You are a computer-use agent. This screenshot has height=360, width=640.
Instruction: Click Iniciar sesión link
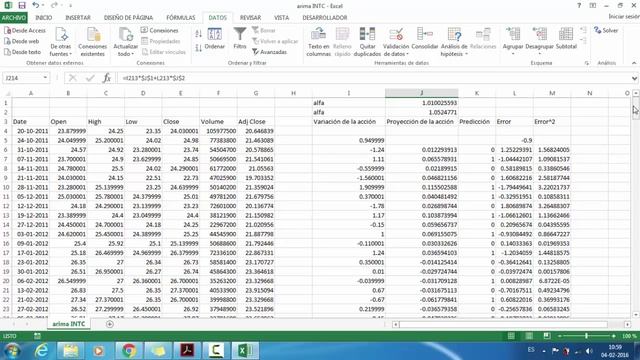tap(624, 17)
